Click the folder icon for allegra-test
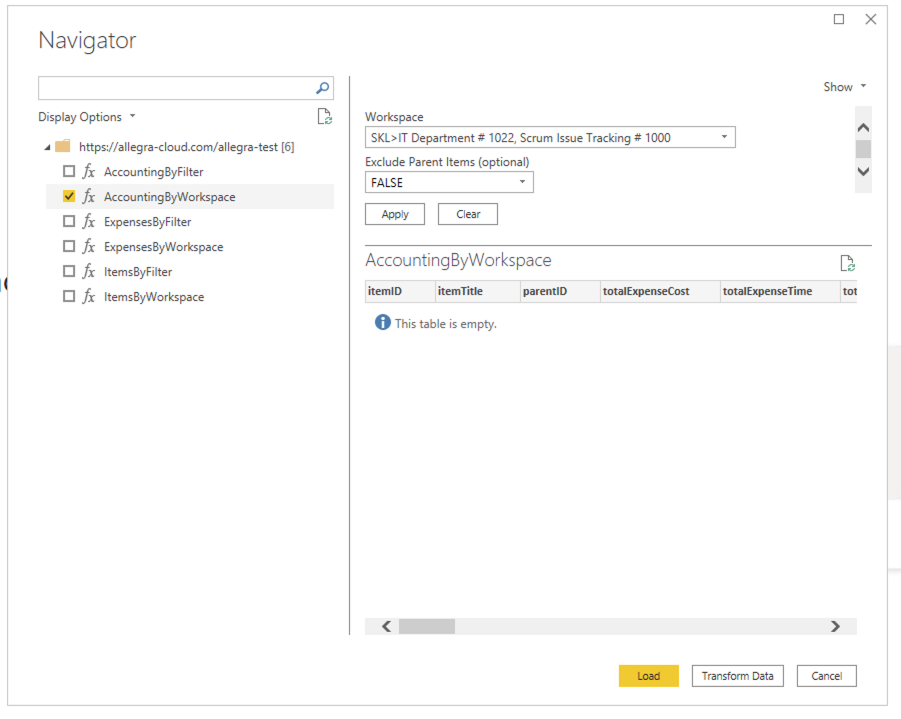This screenshot has width=901, height=719. click(x=63, y=146)
